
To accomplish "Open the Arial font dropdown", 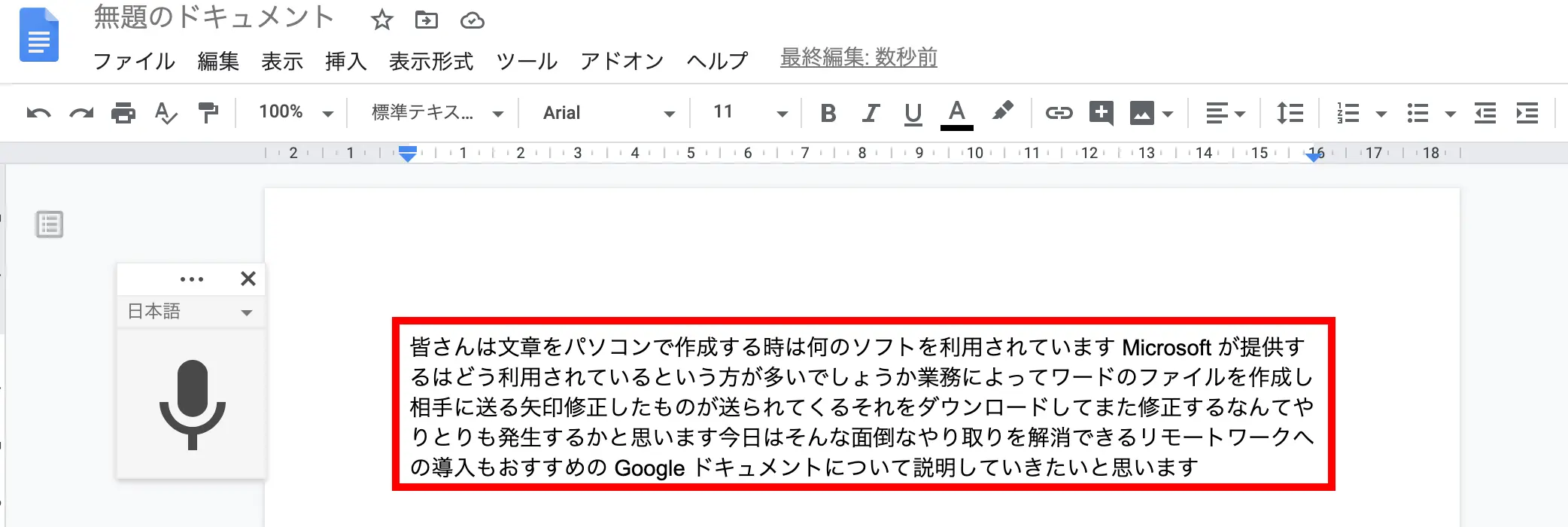I will 609,113.
